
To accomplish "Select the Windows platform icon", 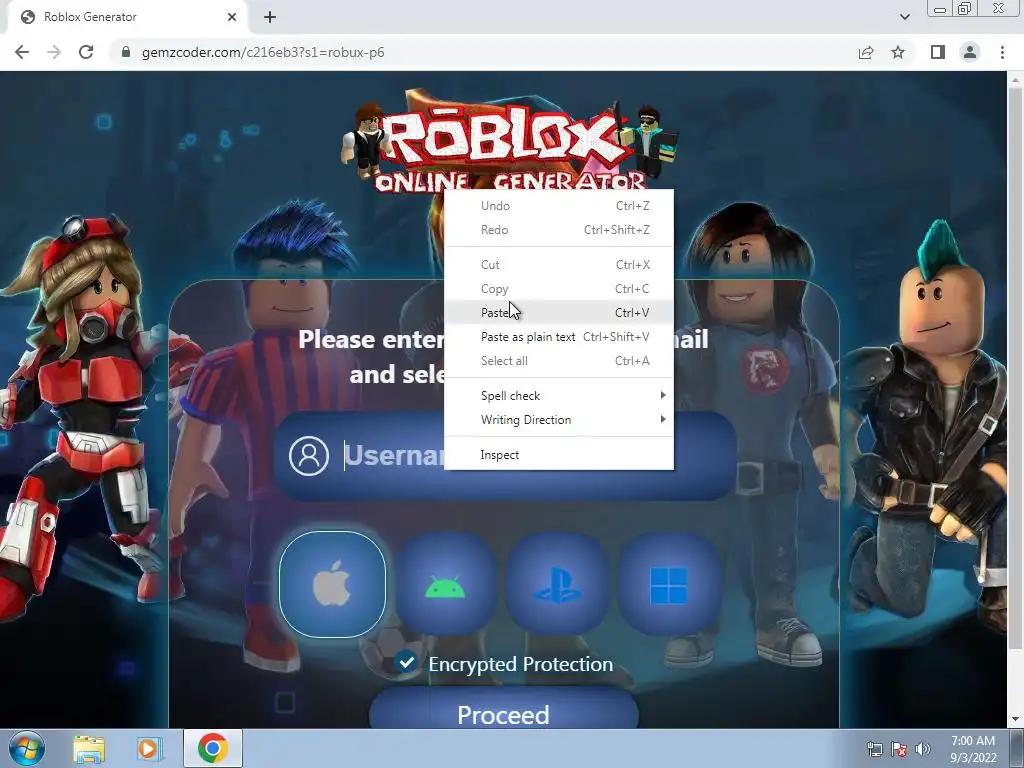I will tap(669, 584).
